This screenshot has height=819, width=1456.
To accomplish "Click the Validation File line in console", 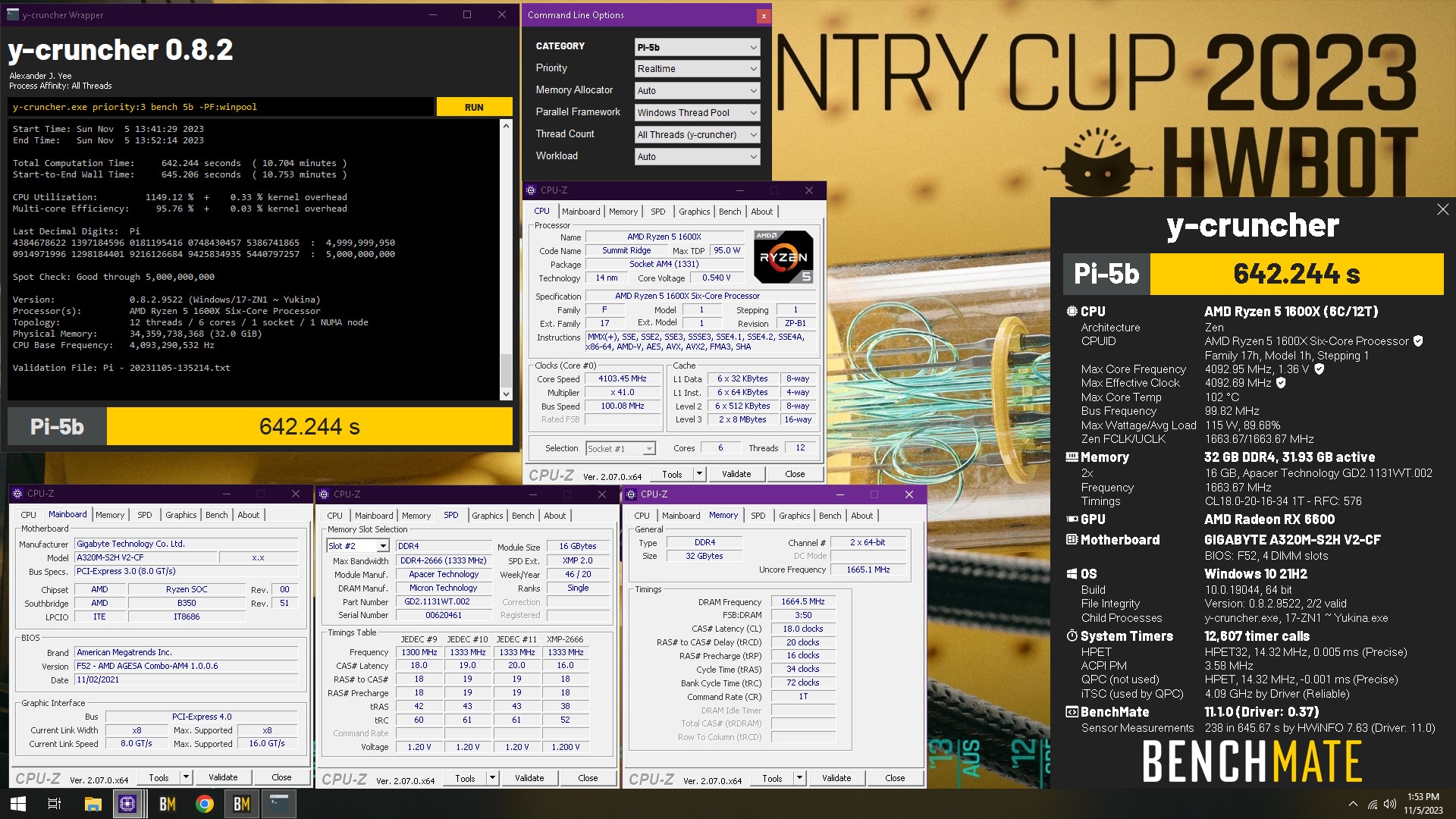I will click(x=121, y=368).
